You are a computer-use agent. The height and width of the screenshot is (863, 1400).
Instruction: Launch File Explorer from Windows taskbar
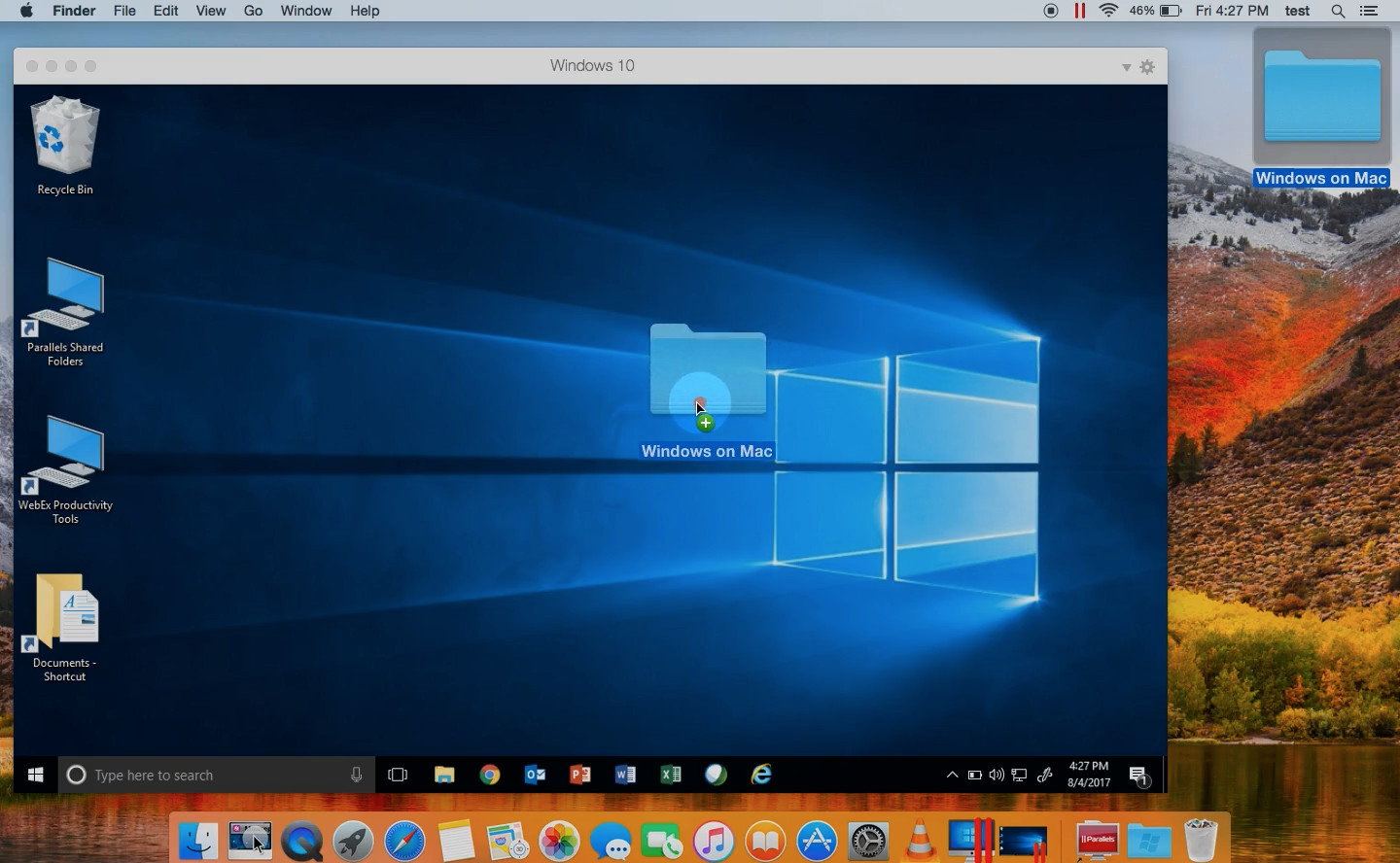click(444, 775)
